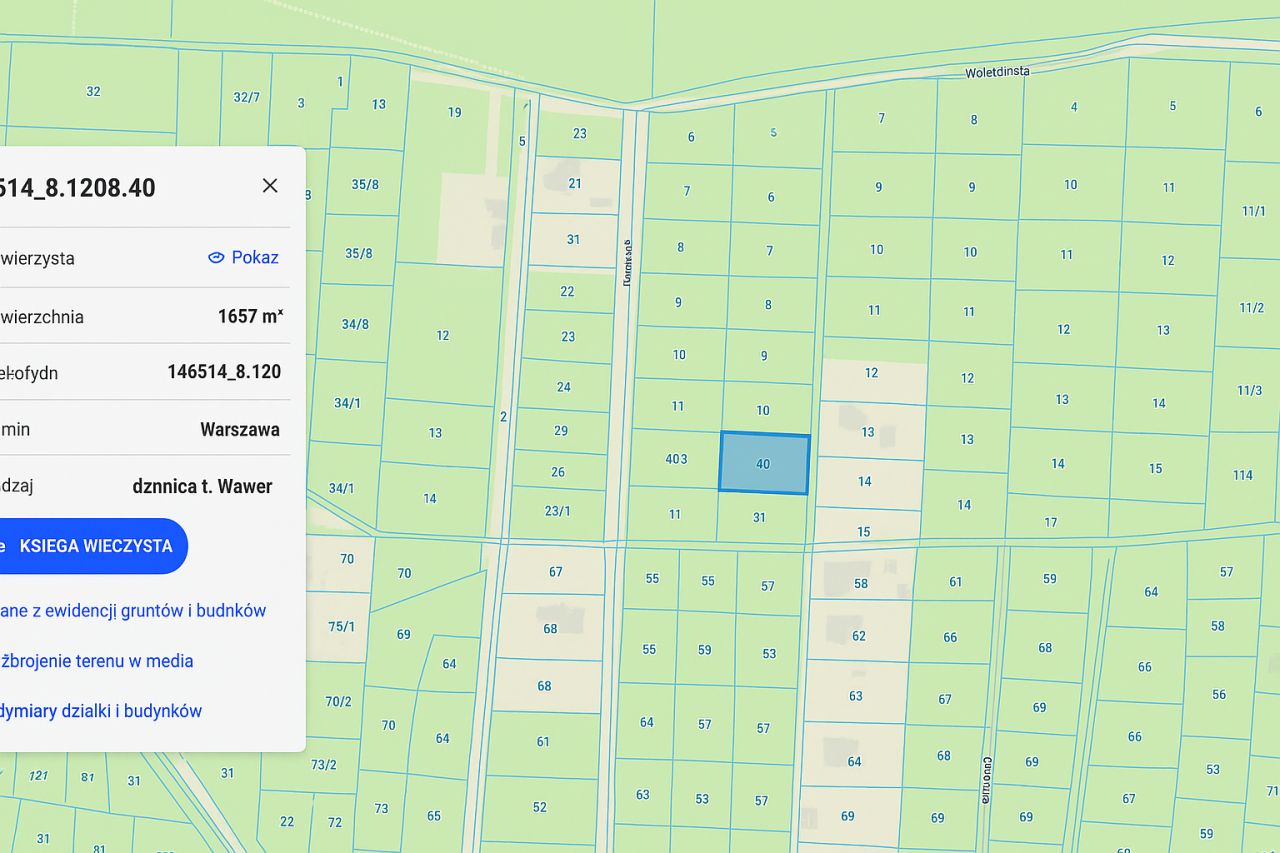Open the ewidencji gruntów i budnków link

click(133, 610)
